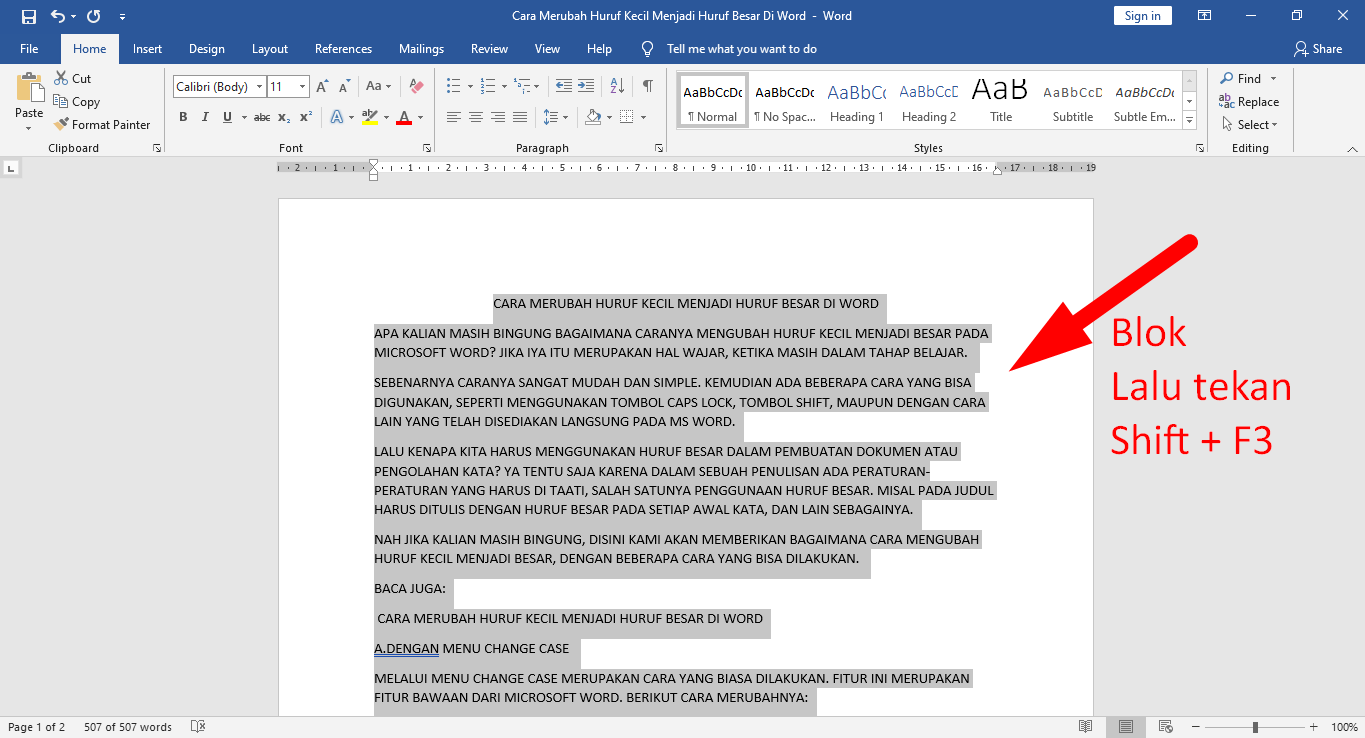Image resolution: width=1365 pixels, height=738 pixels.
Task: Activate the Format Painter
Action: pos(102,124)
